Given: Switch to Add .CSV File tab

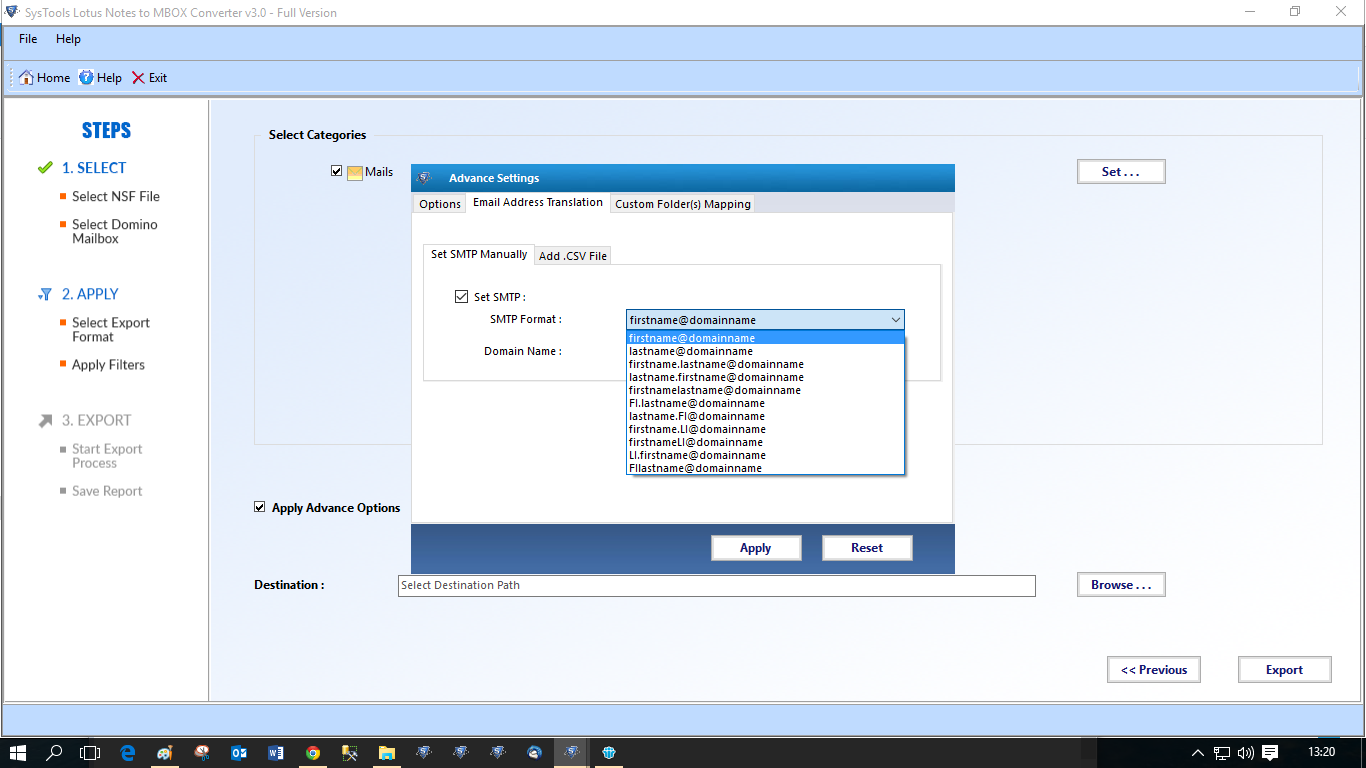Looking at the screenshot, I should click(x=573, y=256).
